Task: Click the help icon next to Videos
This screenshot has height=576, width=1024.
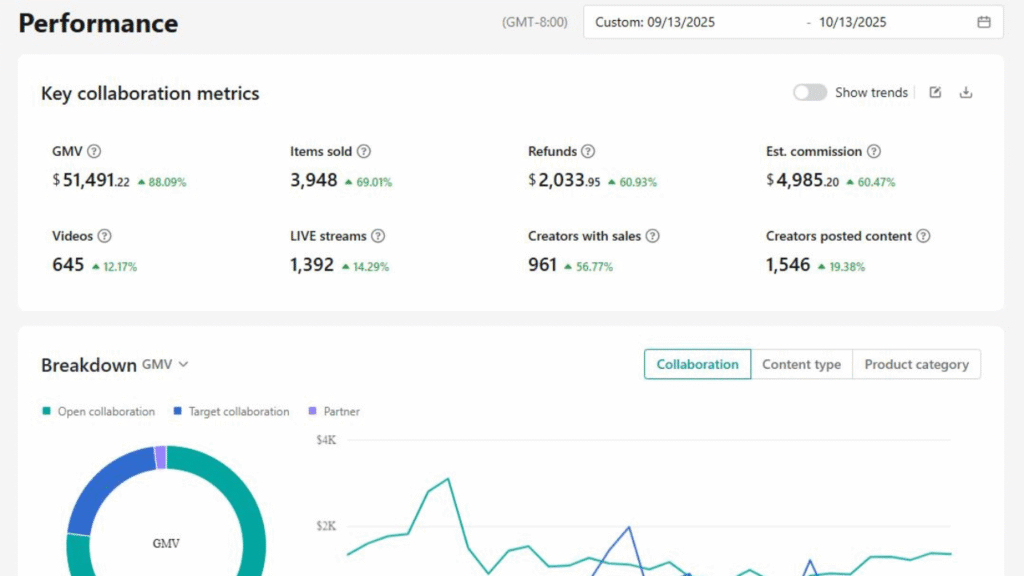Action: [104, 236]
